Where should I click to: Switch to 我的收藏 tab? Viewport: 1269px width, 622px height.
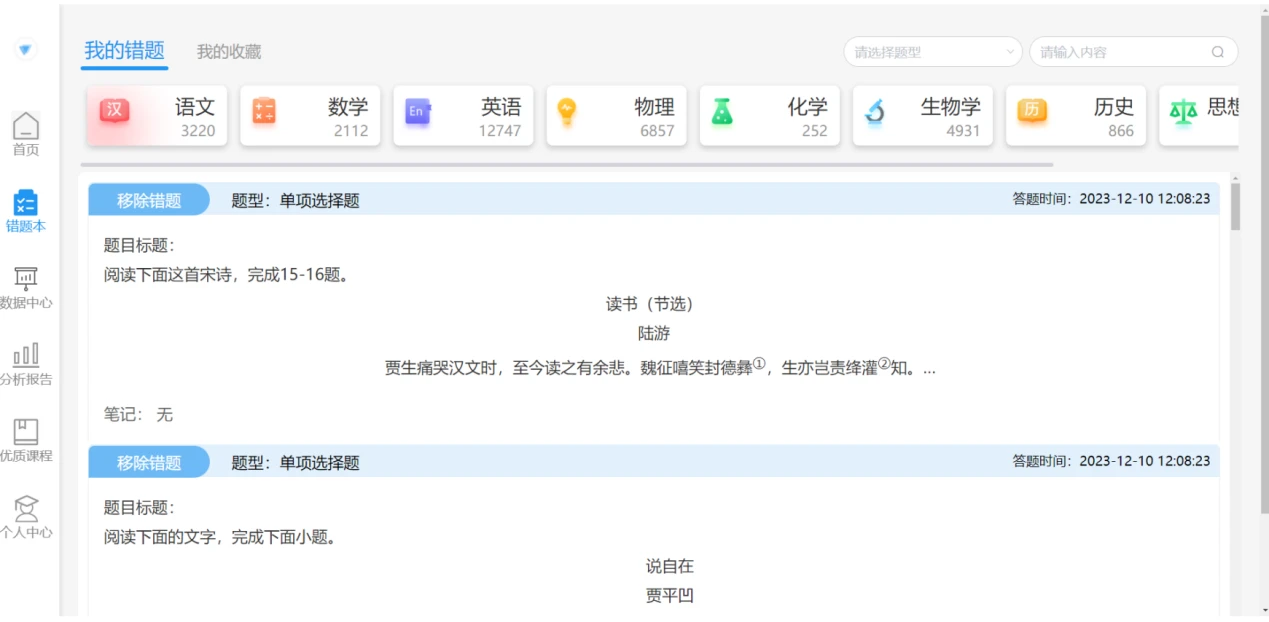[x=229, y=52]
